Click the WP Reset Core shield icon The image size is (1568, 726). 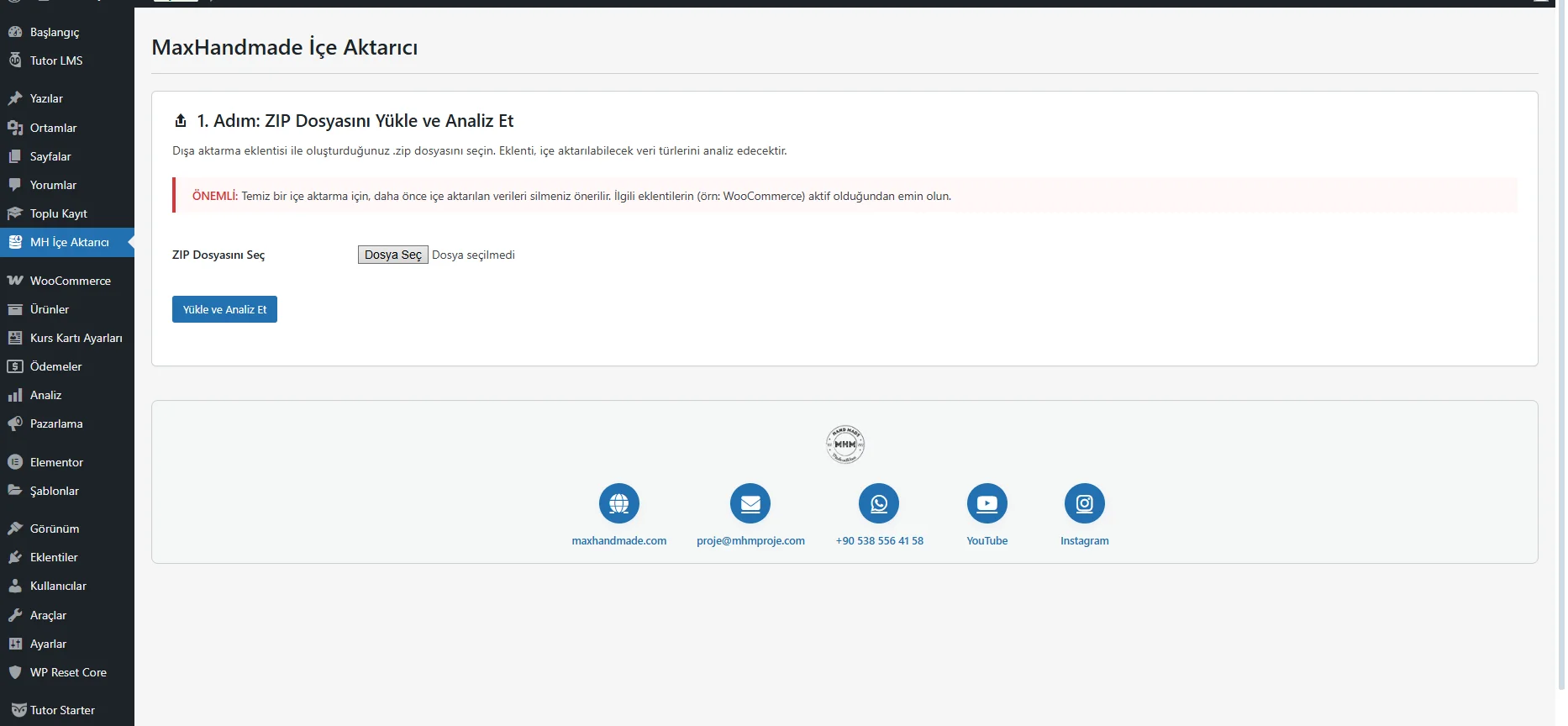15,672
